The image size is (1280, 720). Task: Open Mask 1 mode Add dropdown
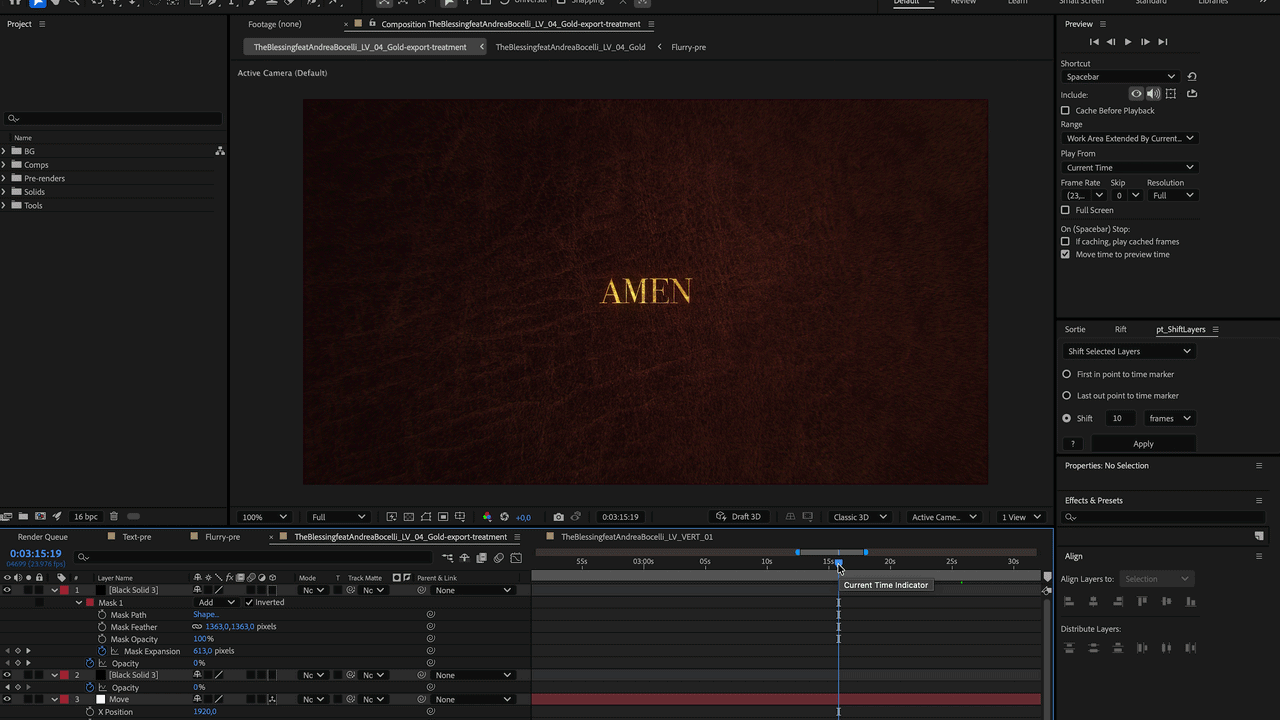(x=217, y=603)
